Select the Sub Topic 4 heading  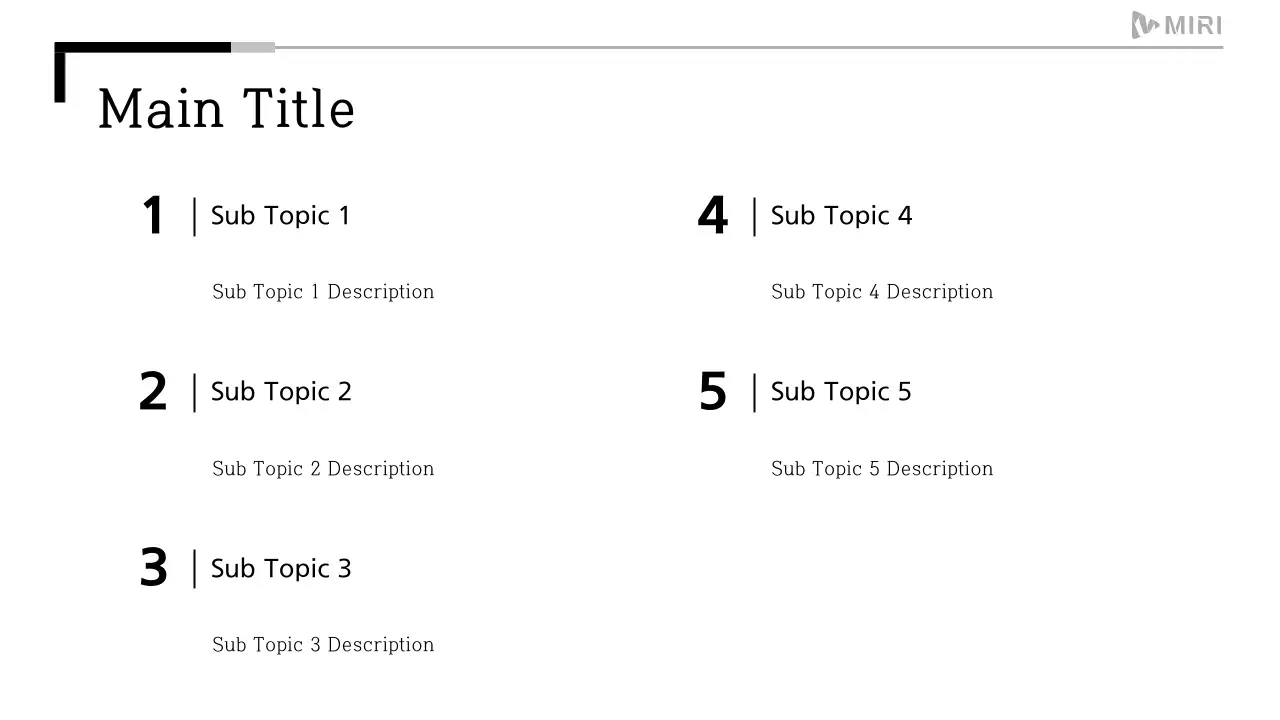(x=841, y=216)
